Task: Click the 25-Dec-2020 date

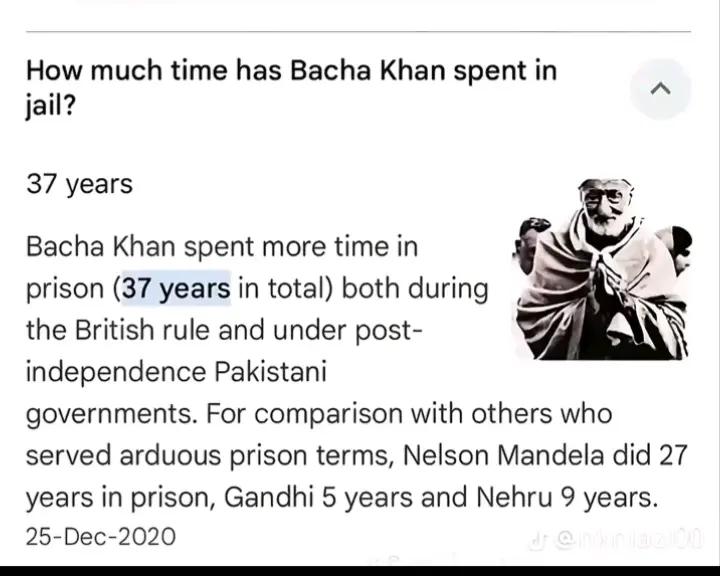Action: point(100,537)
